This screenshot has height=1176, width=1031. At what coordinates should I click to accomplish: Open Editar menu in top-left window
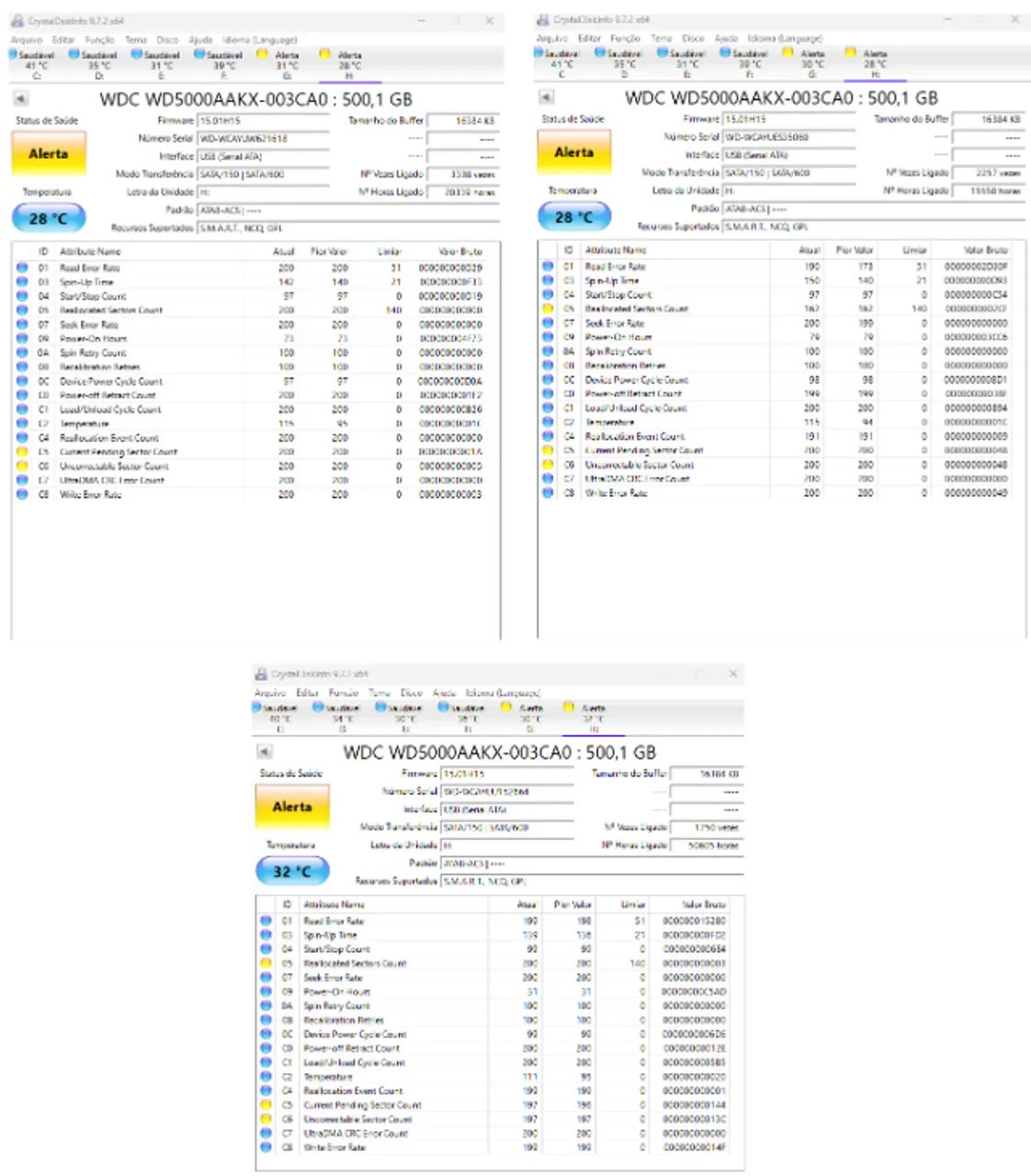tap(63, 40)
